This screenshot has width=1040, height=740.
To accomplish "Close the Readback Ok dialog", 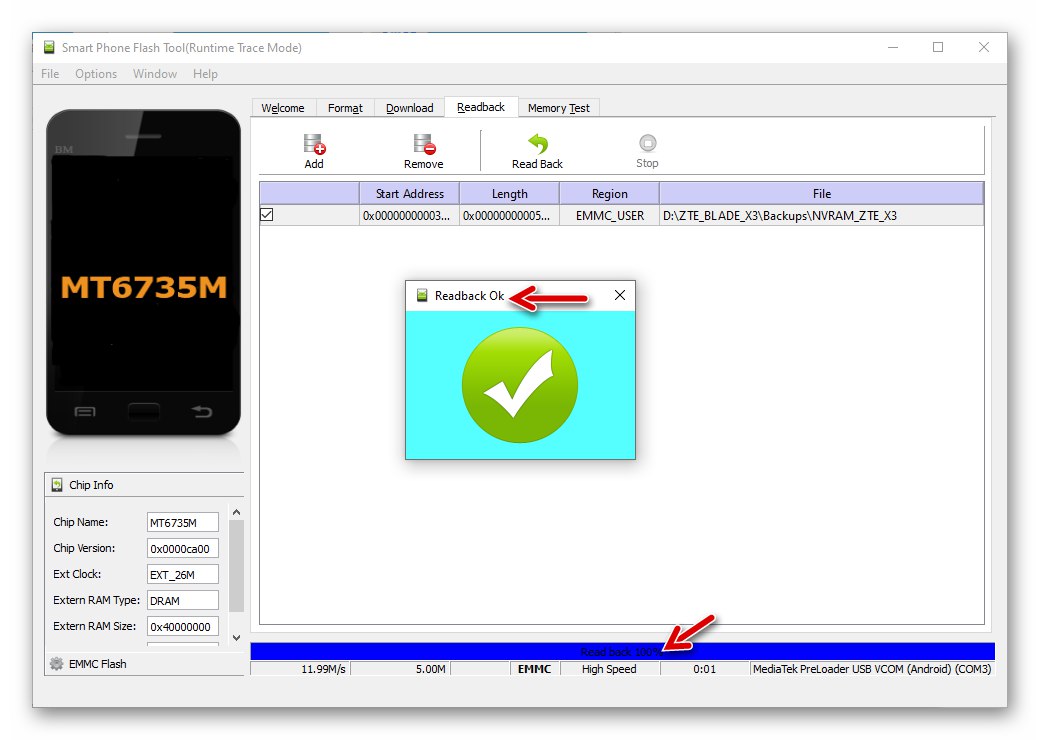I will 619,295.
